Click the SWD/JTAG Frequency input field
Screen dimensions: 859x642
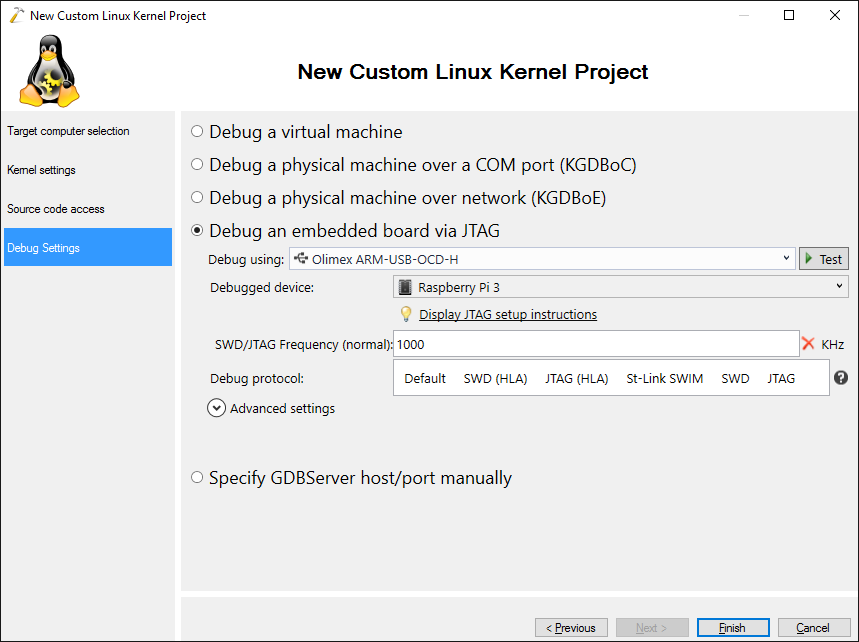pos(596,344)
